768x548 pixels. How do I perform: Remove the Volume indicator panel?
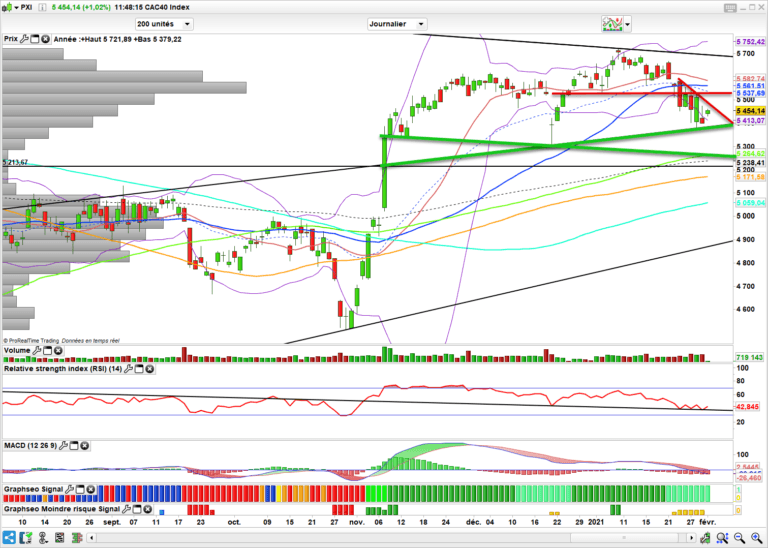click(59, 351)
